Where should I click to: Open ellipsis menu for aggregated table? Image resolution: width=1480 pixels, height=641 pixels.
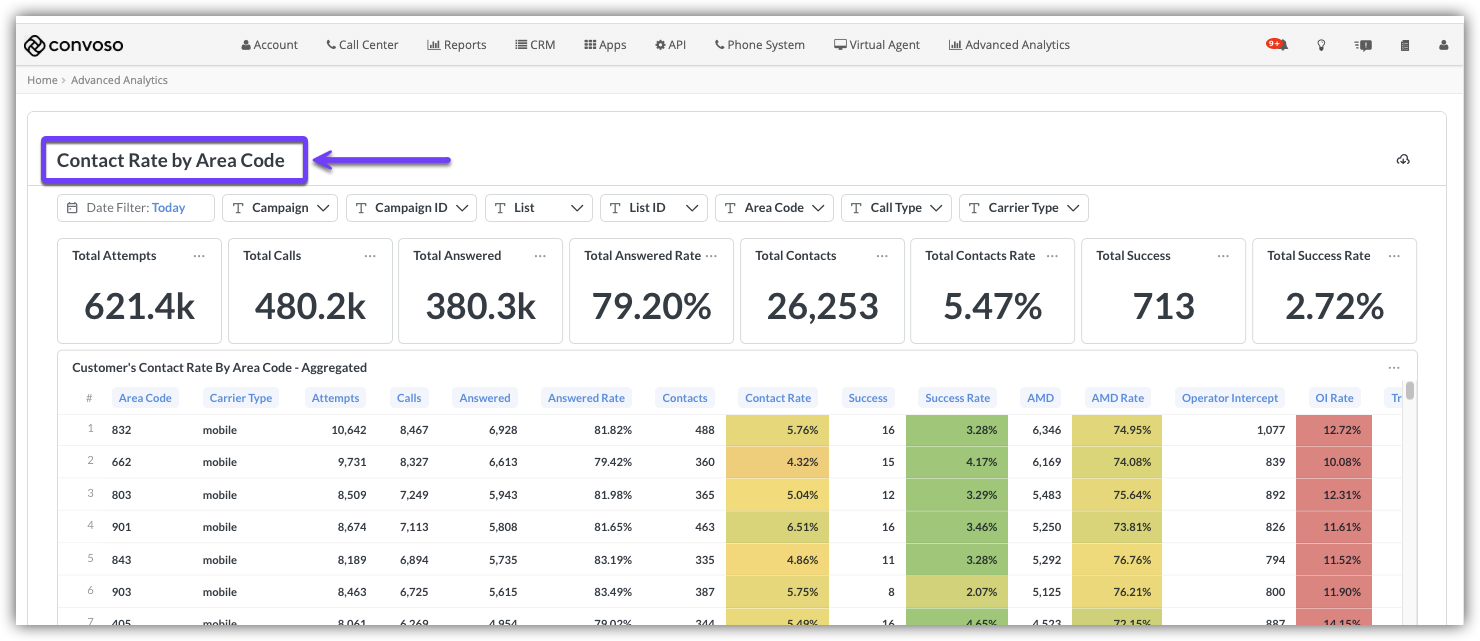point(1394,368)
